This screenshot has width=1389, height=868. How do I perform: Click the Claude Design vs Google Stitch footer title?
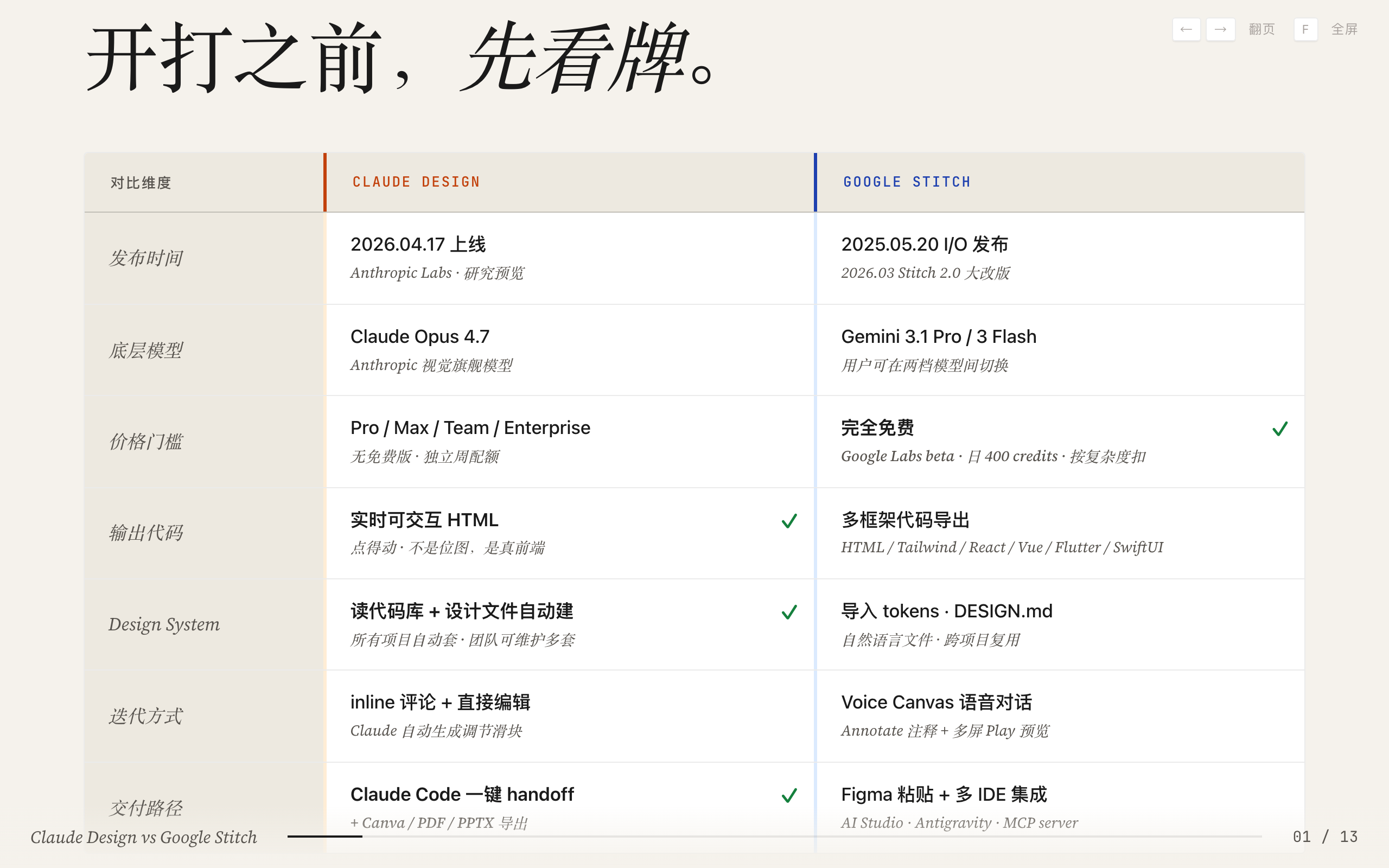pyautogui.click(x=143, y=837)
